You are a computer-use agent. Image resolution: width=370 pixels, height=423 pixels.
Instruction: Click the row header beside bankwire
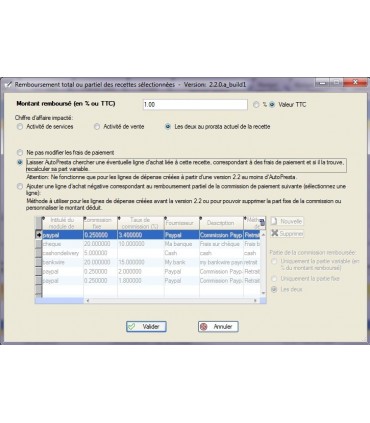click(x=39, y=262)
